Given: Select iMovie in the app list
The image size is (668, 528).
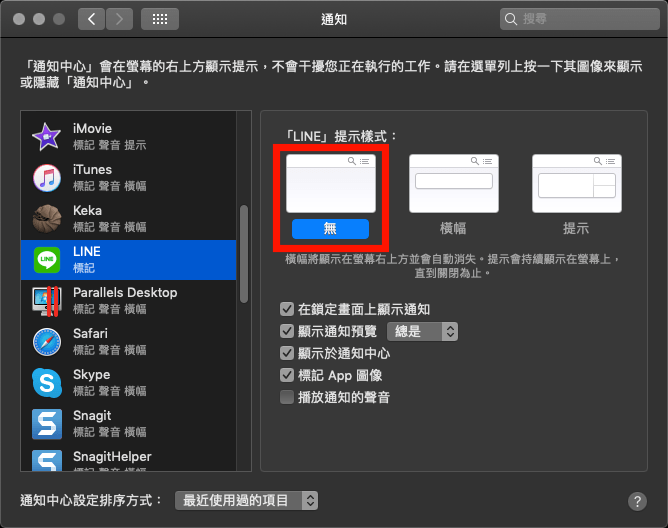Looking at the screenshot, I should tap(128, 137).
